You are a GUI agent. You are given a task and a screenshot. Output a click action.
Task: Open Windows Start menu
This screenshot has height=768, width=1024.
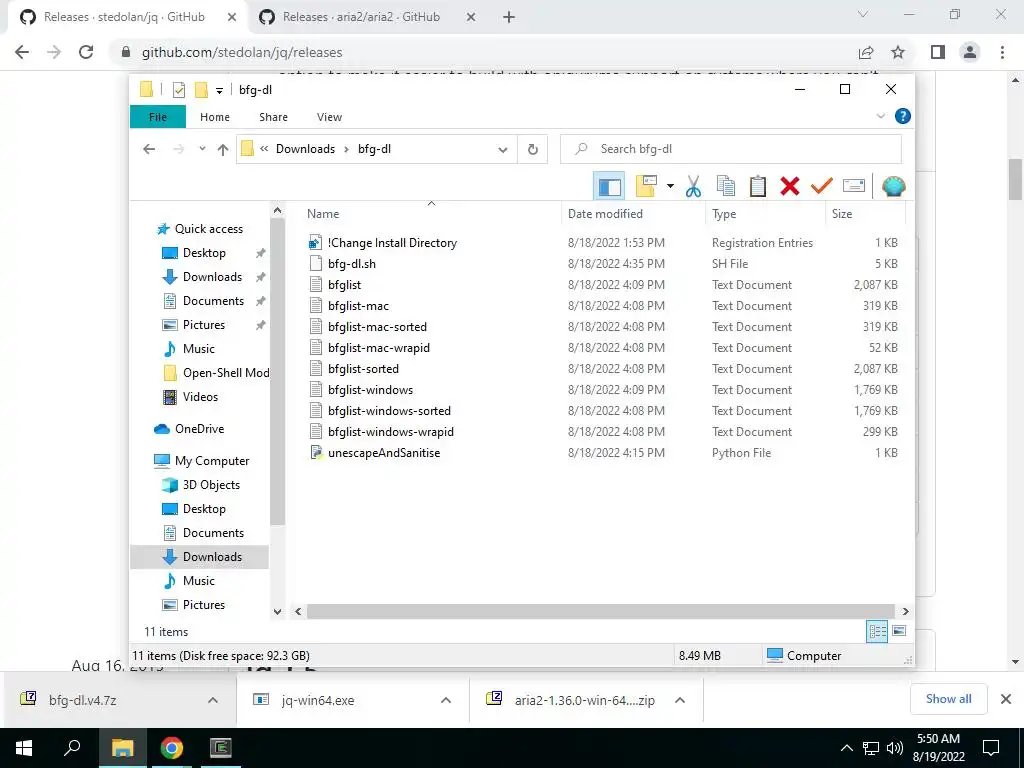pyautogui.click(x=24, y=748)
